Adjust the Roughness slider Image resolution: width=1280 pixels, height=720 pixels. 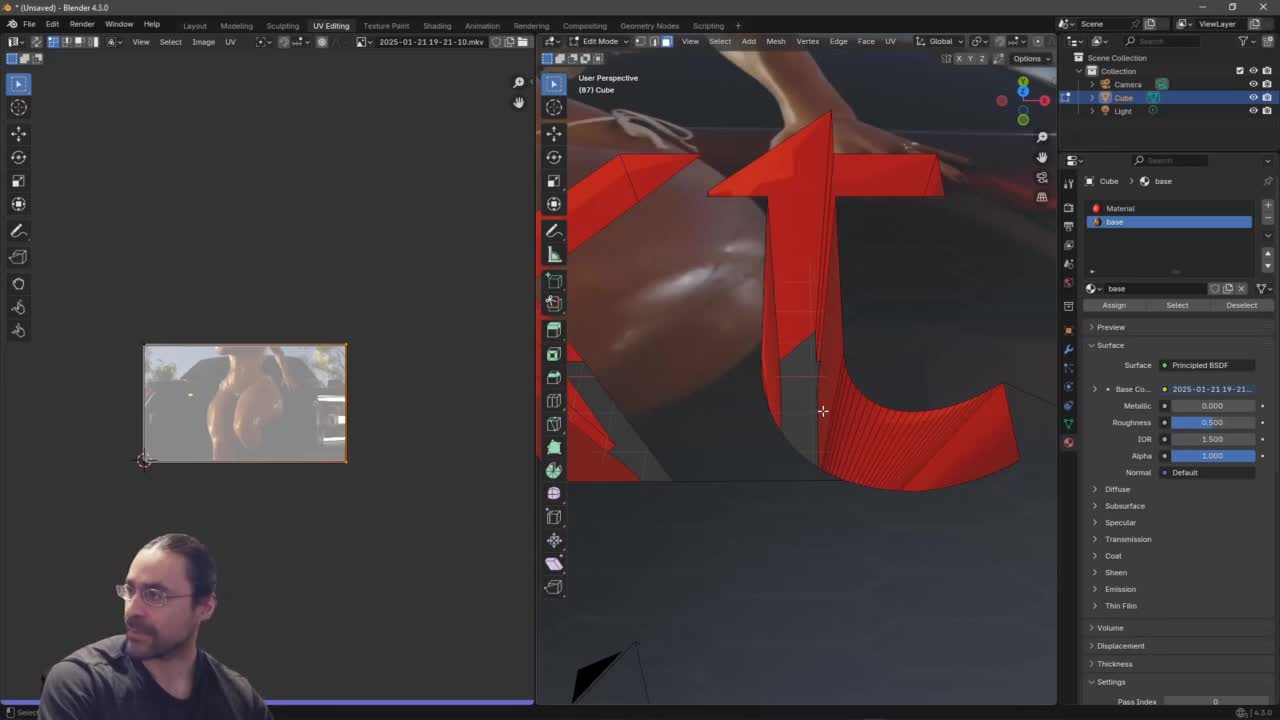click(x=1211, y=422)
